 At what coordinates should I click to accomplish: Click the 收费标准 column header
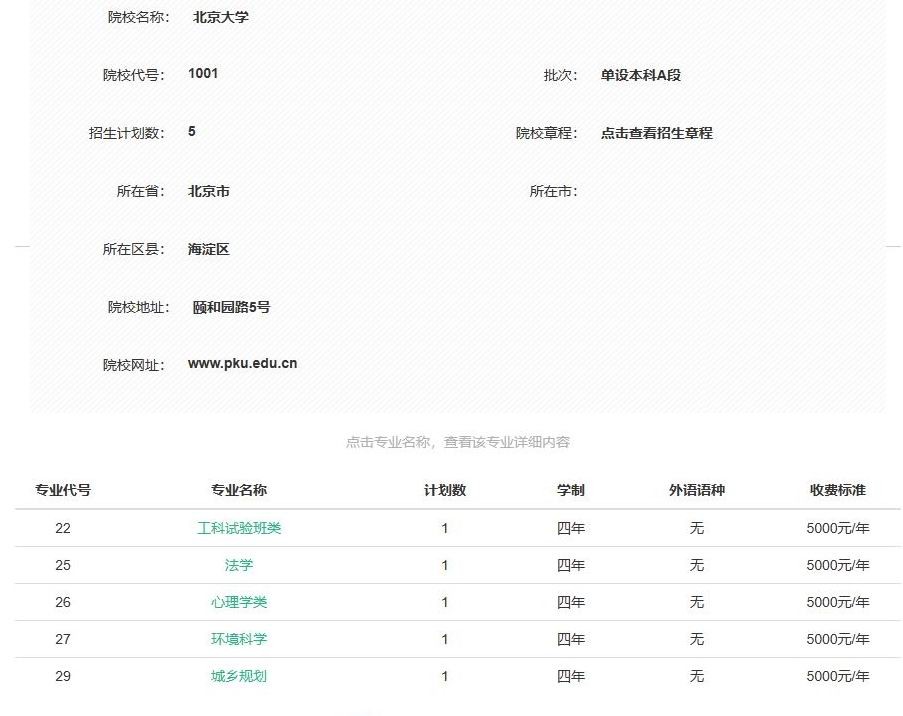coord(838,490)
